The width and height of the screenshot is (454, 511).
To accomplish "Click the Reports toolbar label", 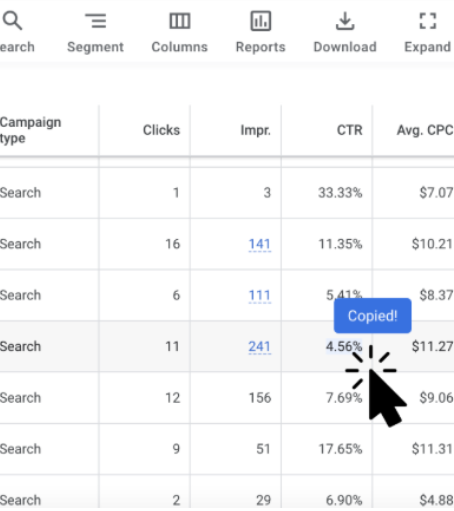I will pos(261,47).
